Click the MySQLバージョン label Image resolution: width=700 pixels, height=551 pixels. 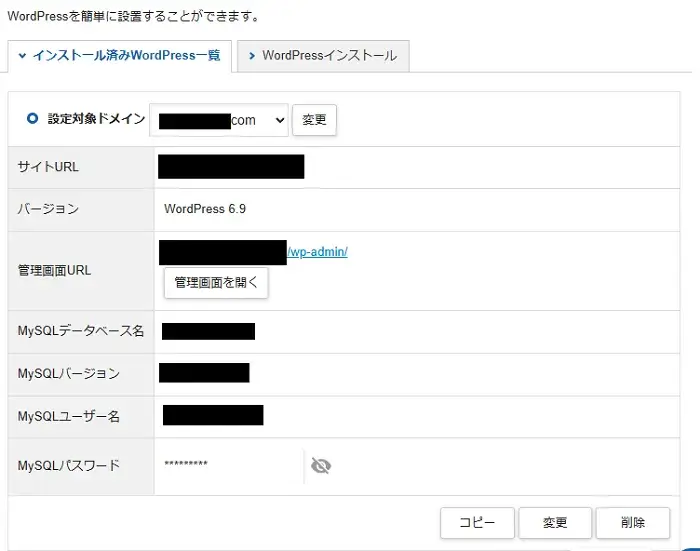(69, 373)
